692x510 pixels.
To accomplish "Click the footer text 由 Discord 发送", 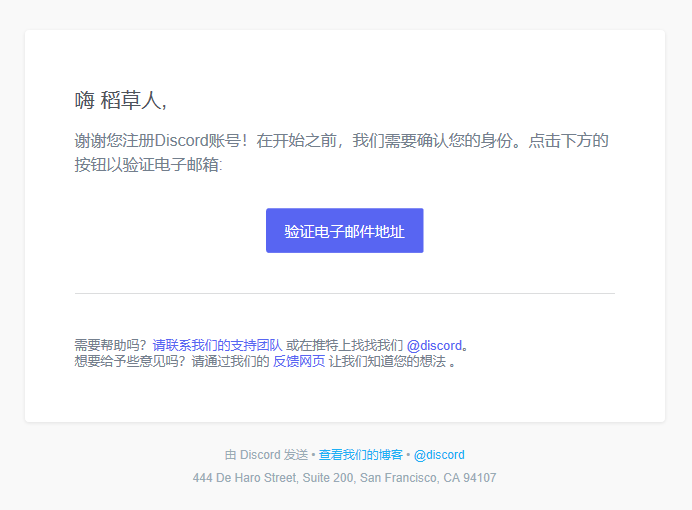I will click(266, 454).
